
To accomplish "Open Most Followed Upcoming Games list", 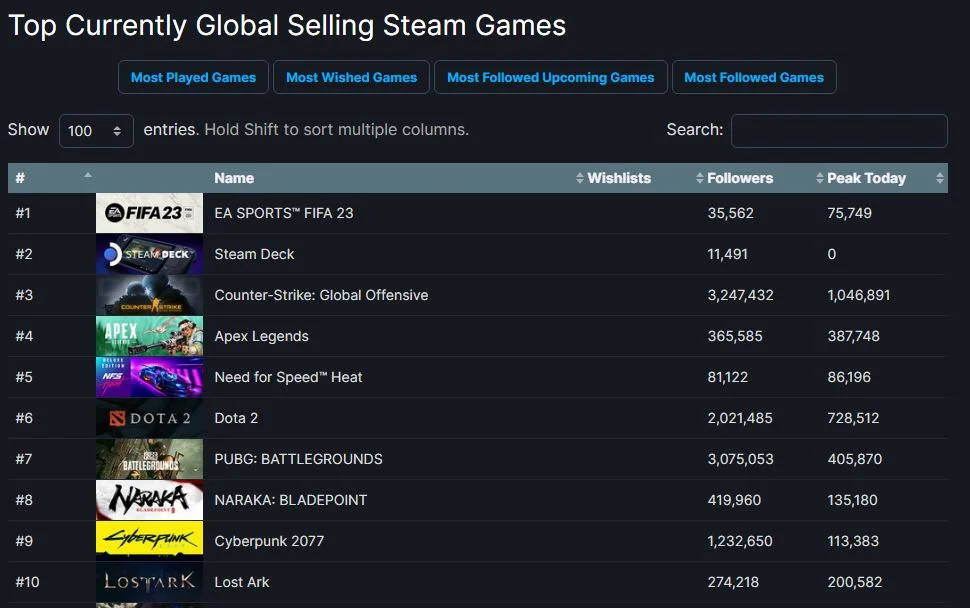I will pyautogui.click(x=550, y=77).
